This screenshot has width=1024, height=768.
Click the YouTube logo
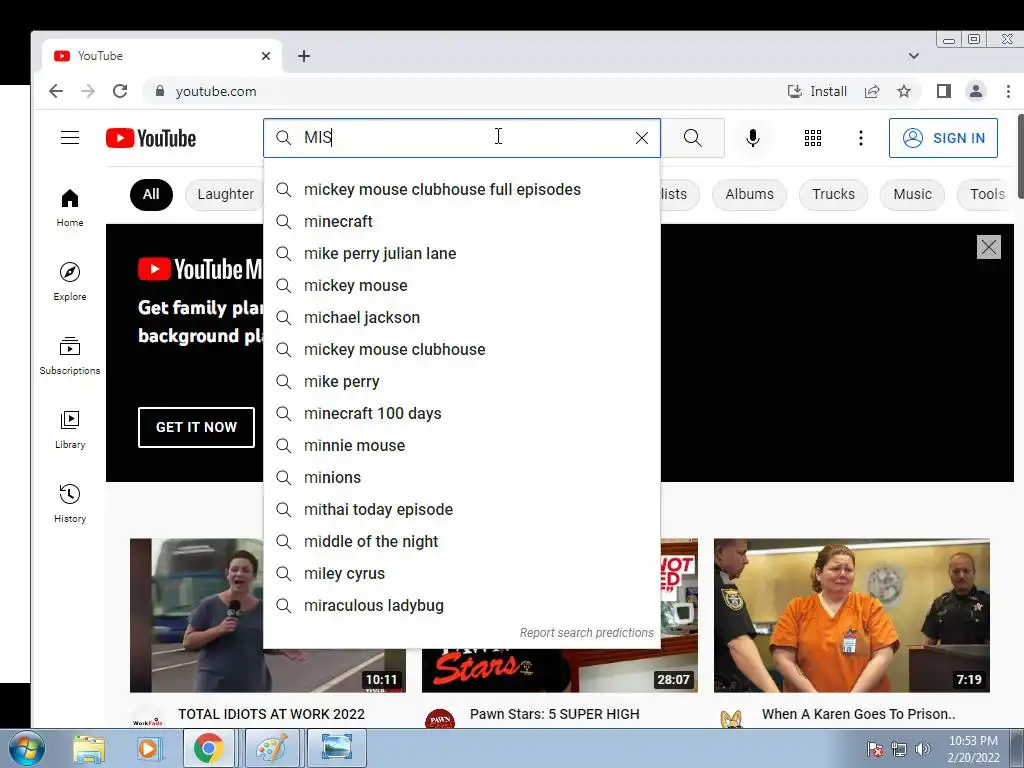(151, 138)
